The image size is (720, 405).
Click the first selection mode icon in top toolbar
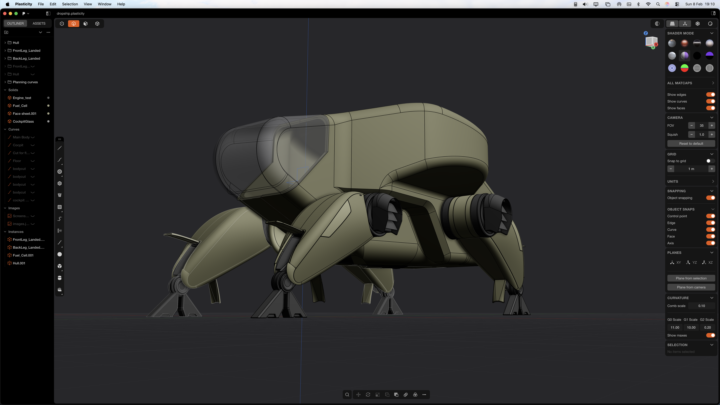click(x=62, y=23)
